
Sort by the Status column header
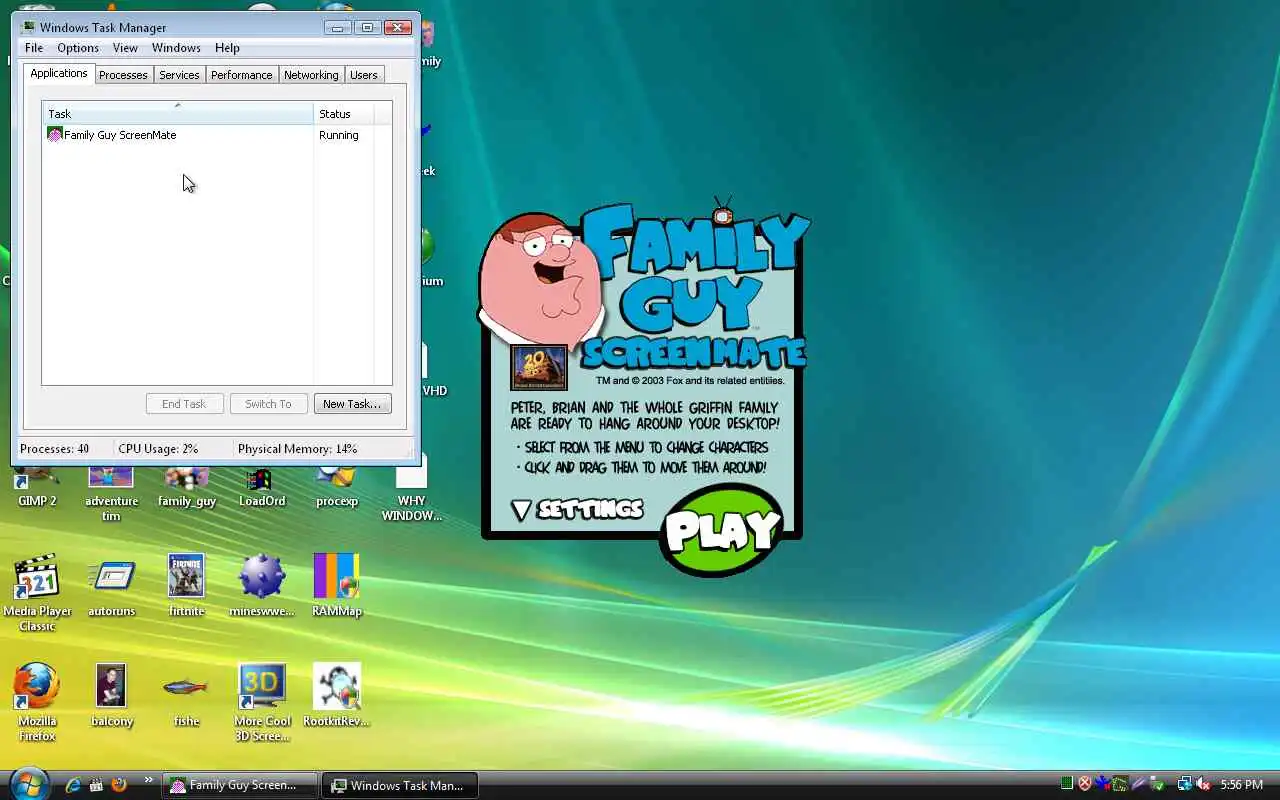pos(344,114)
